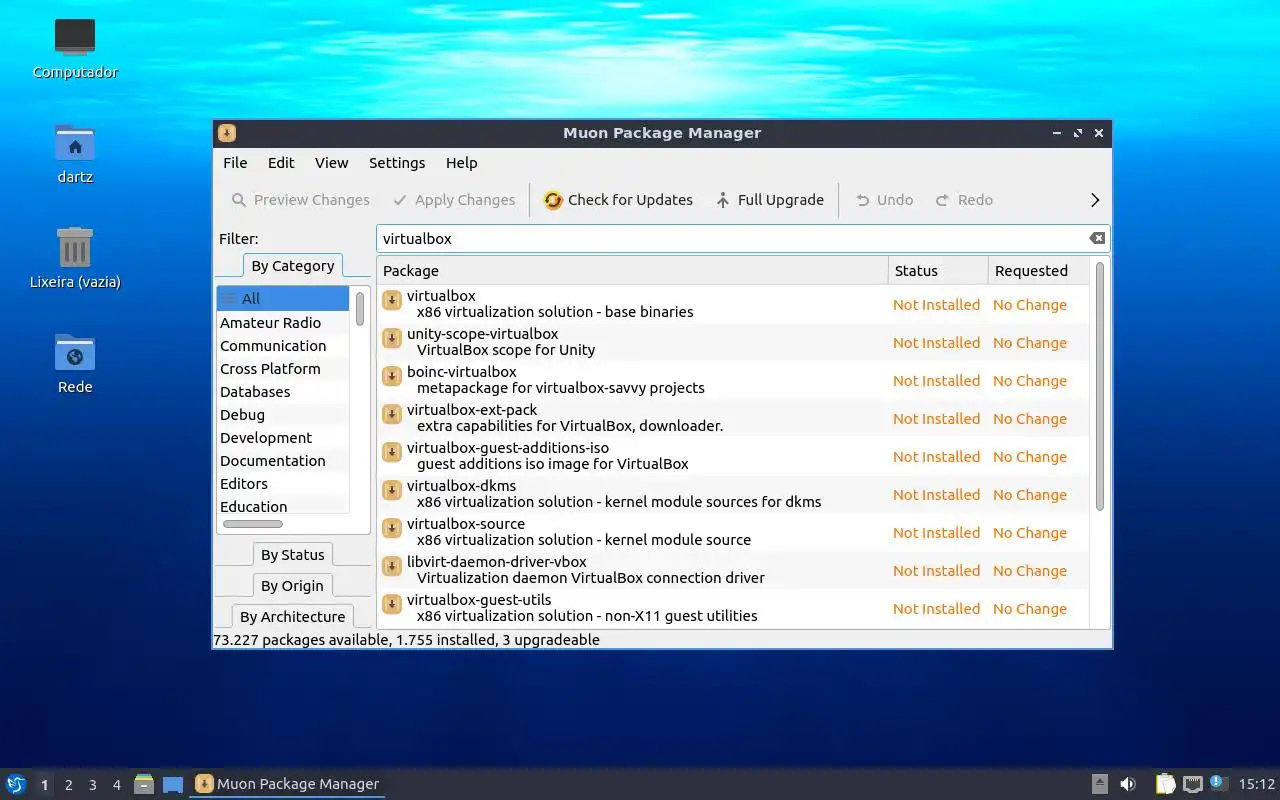Screen dimensions: 1280x800
Task: Select the Cross Platform category
Action: click(x=283, y=369)
